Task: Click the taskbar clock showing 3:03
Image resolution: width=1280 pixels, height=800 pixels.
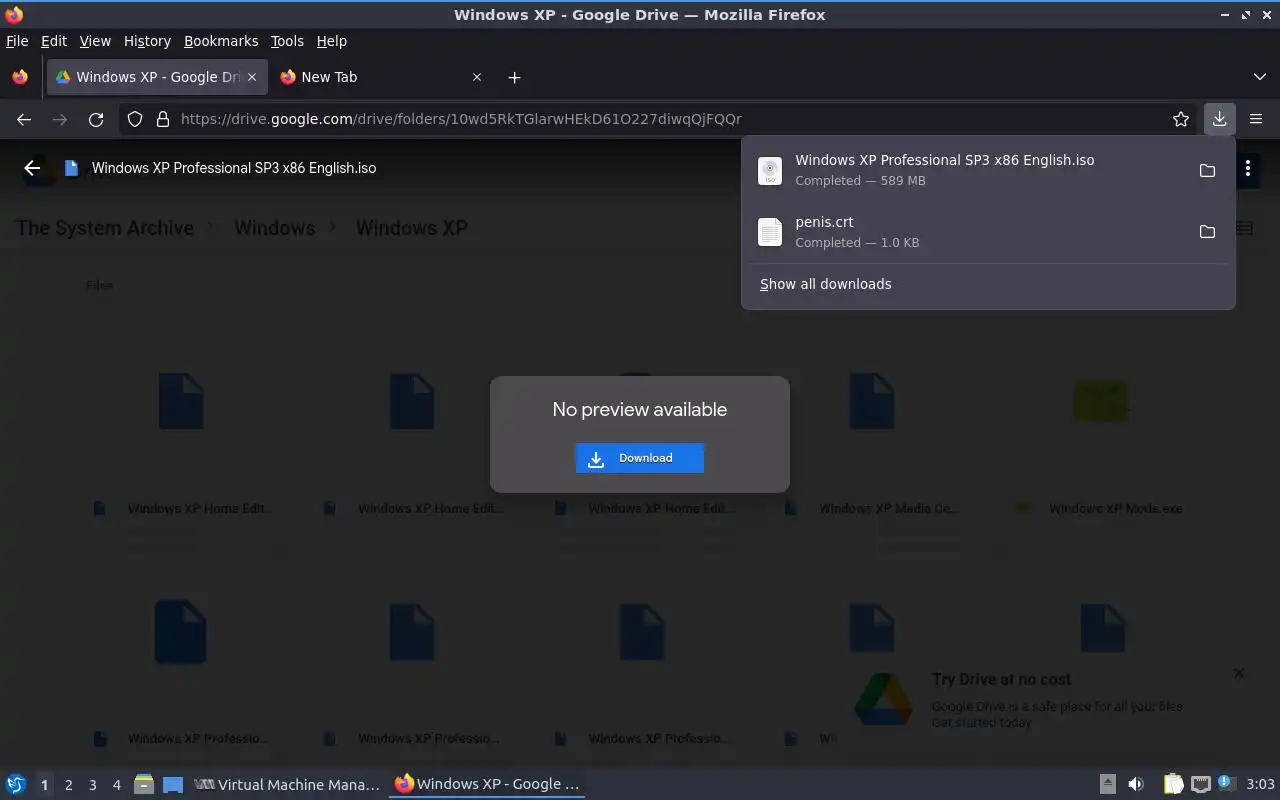Action: (x=1260, y=784)
